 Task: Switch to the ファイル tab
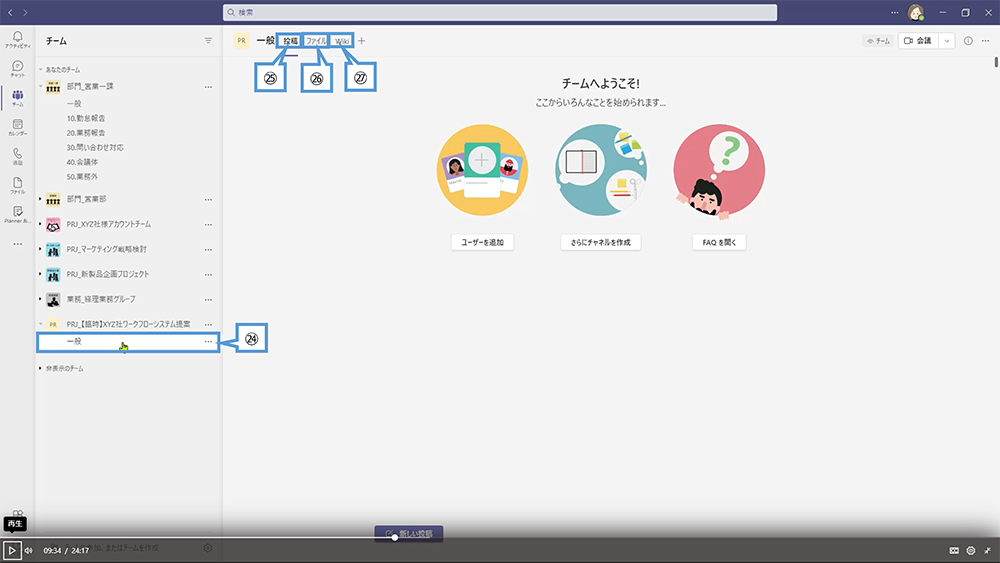pos(316,41)
